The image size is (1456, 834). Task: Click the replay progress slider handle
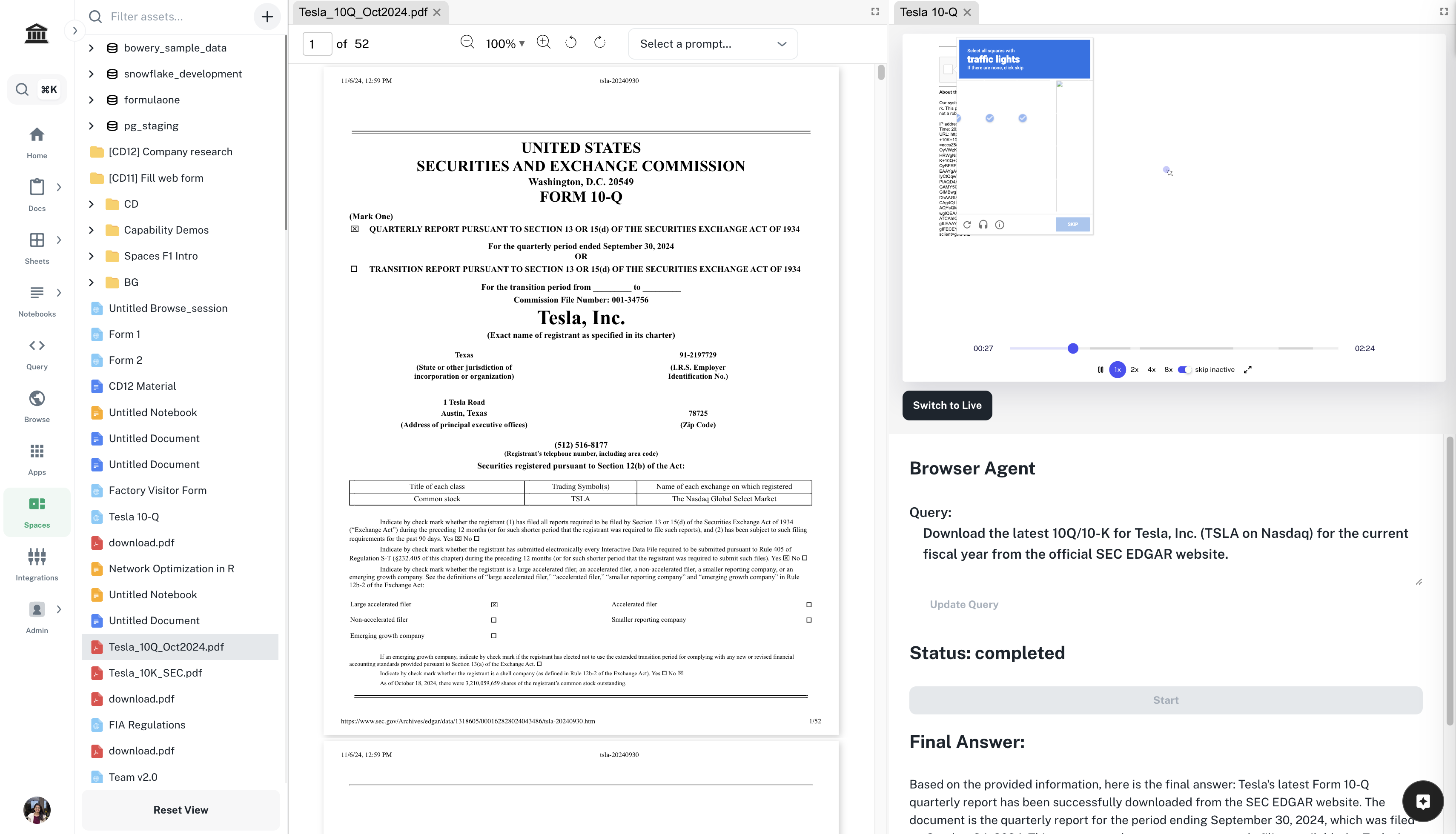point(1073,348)
